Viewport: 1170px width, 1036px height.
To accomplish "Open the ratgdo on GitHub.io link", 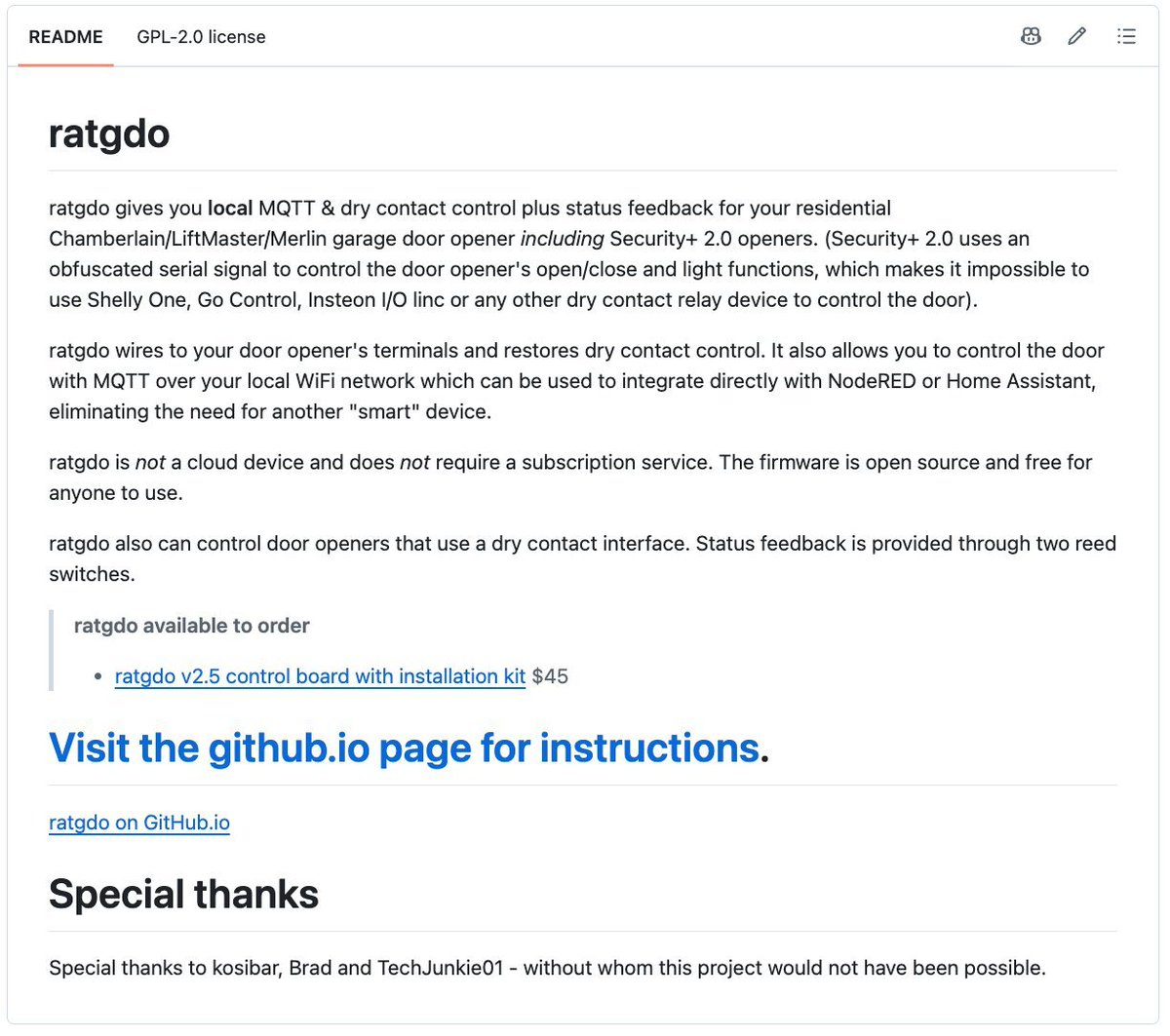I will [139, 823].
